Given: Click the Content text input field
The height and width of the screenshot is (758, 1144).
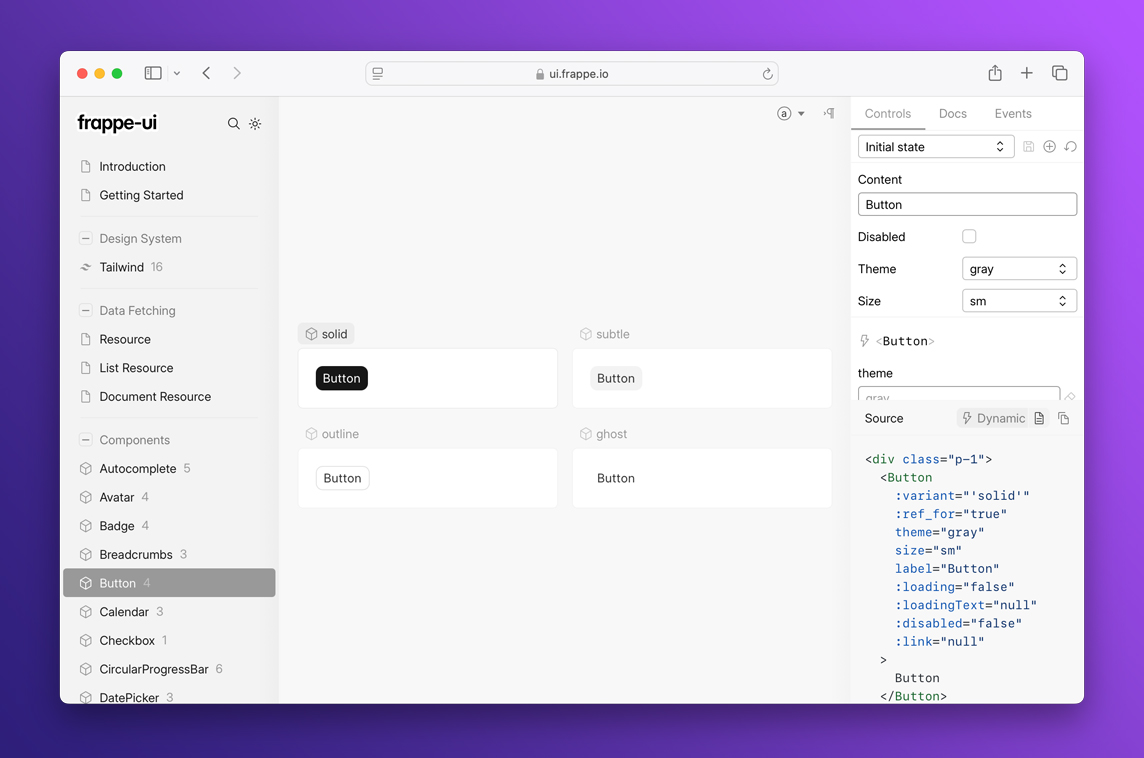Looking at the screenshot, I should click(967, 205).
